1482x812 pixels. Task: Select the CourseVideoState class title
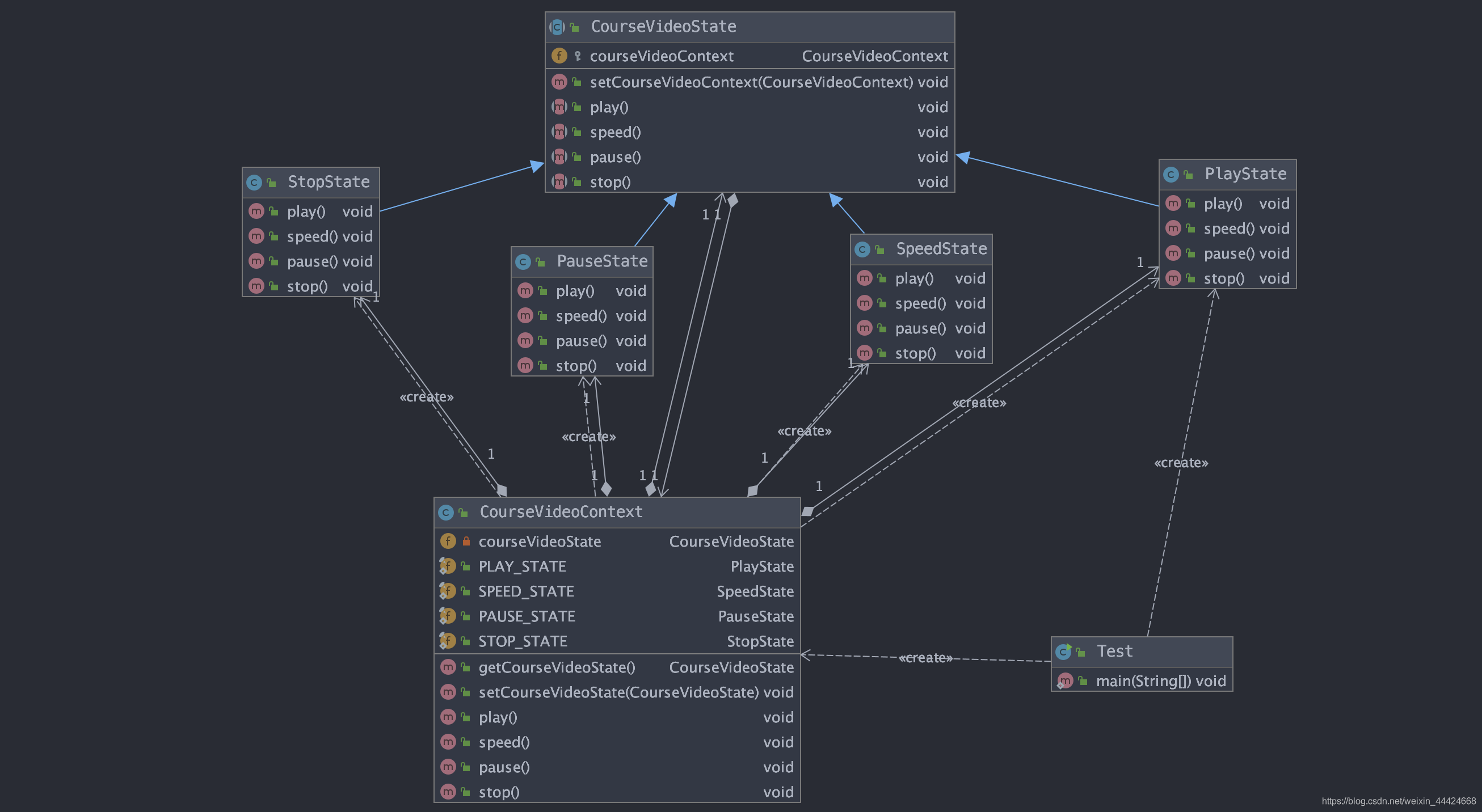point(663,27)
